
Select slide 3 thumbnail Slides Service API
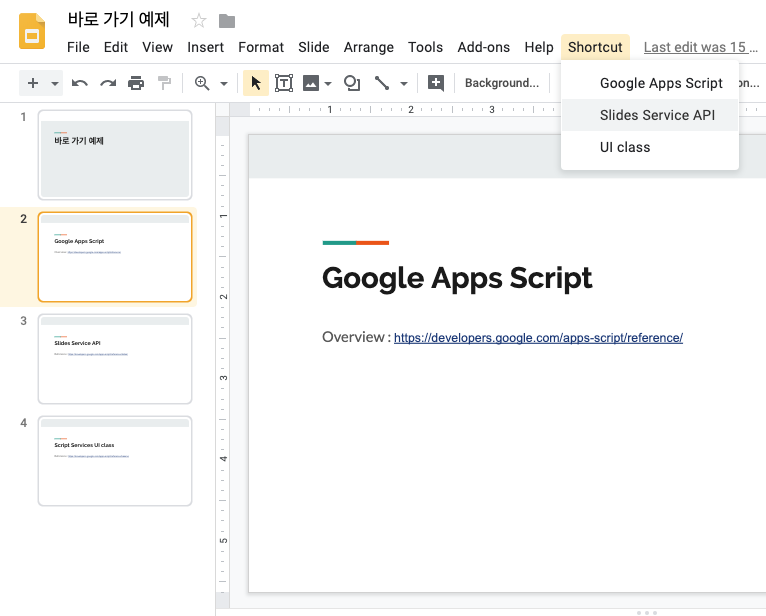coord(115,359)
